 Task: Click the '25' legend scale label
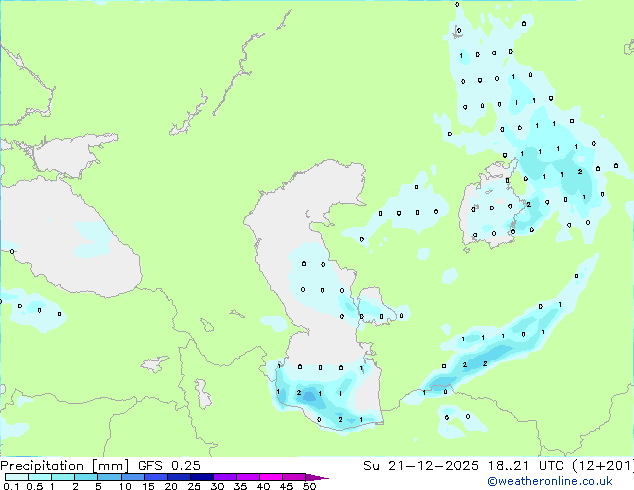coord(194,486)
